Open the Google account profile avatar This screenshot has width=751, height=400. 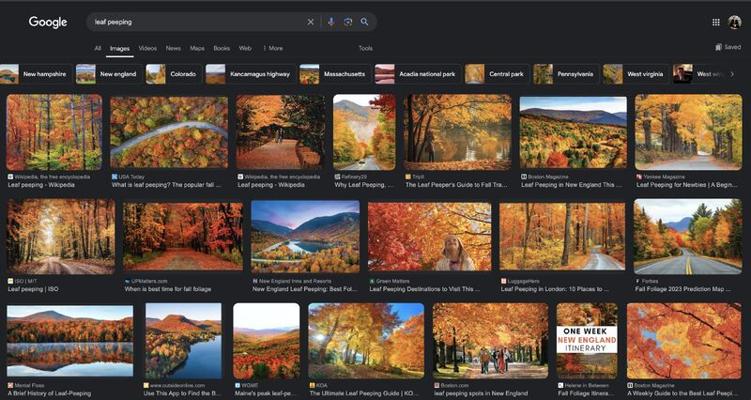click(x=735, y=22)
